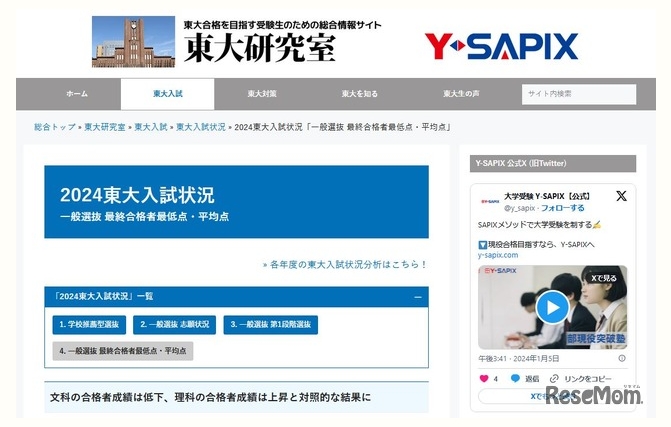Reply using the 返信 bubble icon
Viewport: 671px width, 427px height.
pos(515,379)
